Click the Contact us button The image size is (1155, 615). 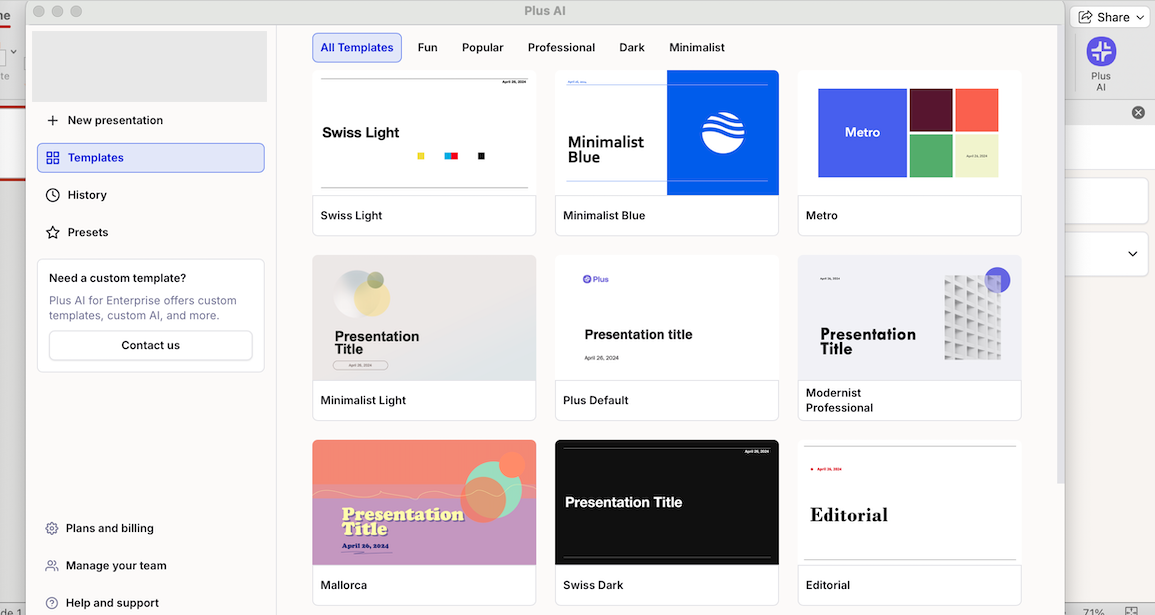pos(150,345)
